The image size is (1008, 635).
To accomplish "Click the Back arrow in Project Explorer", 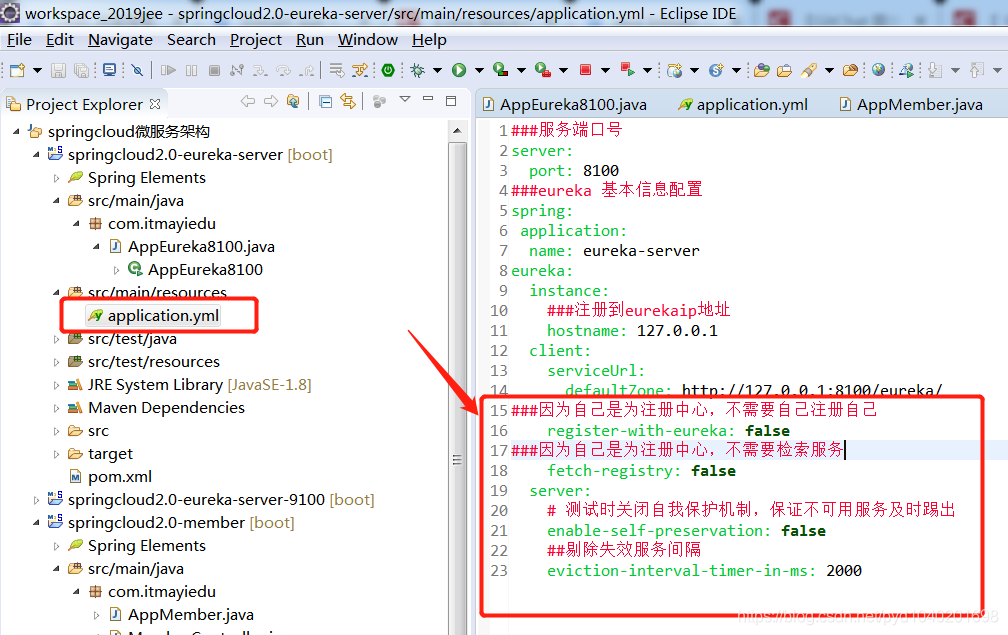I will coord(248,102).
